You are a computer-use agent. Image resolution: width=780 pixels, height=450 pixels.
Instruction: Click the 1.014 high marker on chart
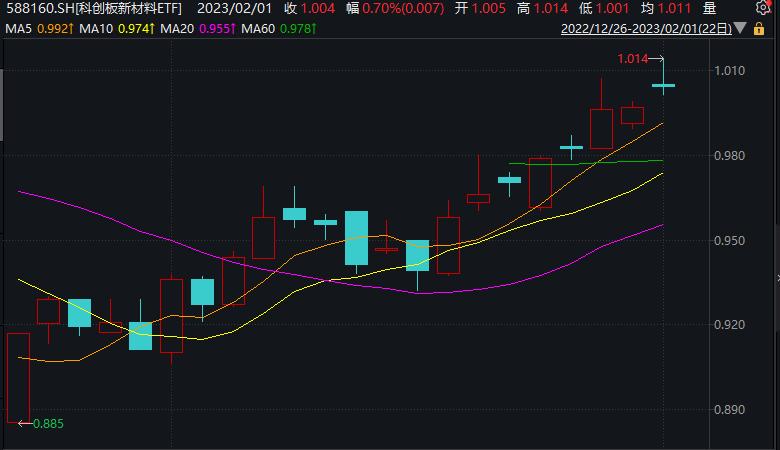click(632, 59)
